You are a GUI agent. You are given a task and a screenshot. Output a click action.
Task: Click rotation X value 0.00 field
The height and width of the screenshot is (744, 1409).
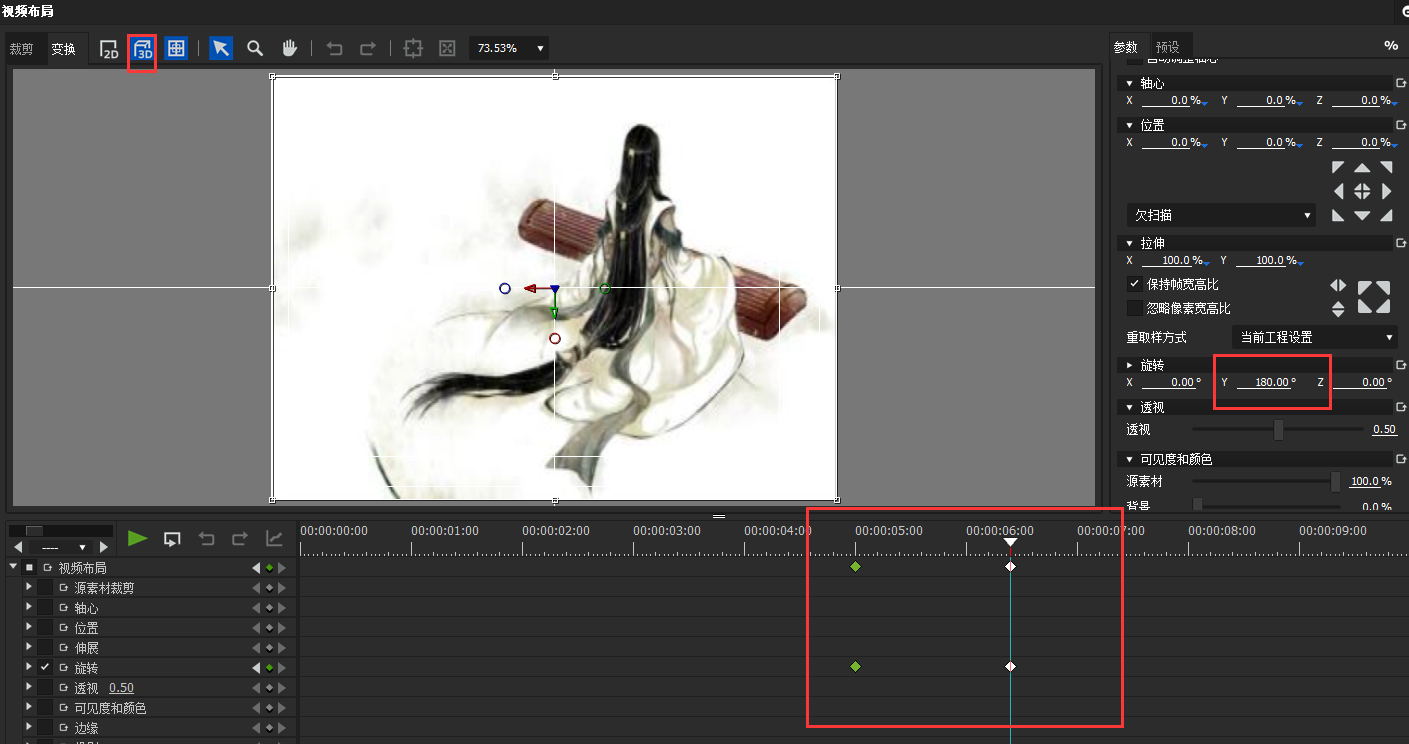pyautogui.click(x=1171, y=382)
